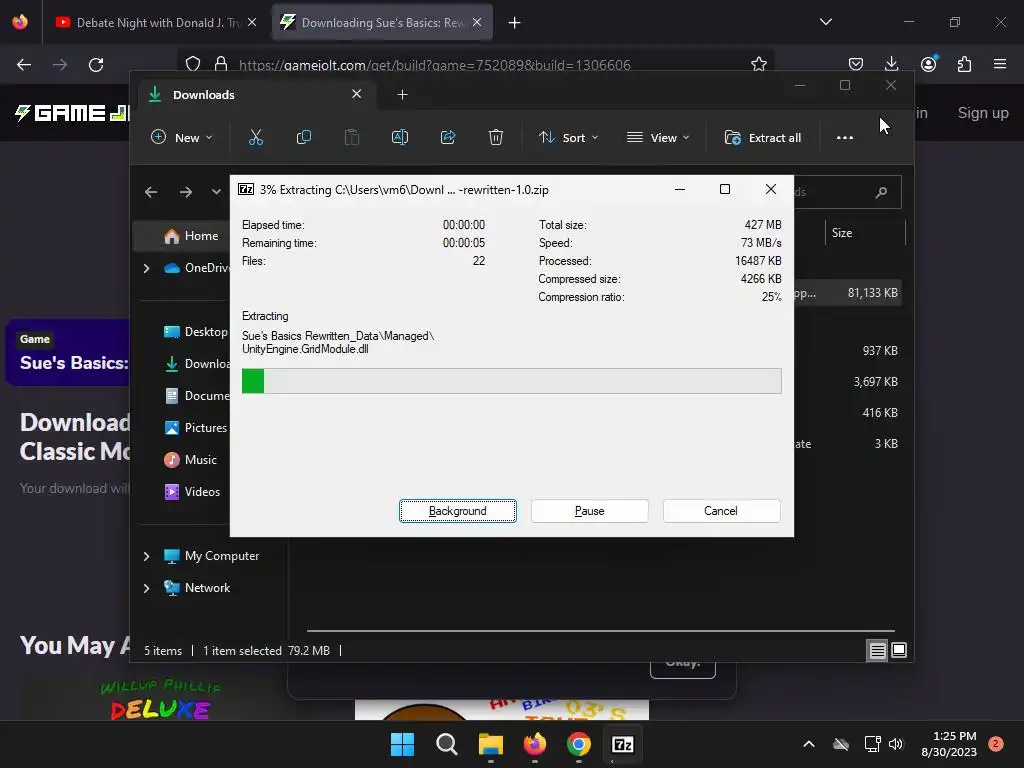Screen dimensions: 1024x768
Task: Maximize the 7-Zip extracting dialog
Action: pyautogui.click(x=725, y=189)
